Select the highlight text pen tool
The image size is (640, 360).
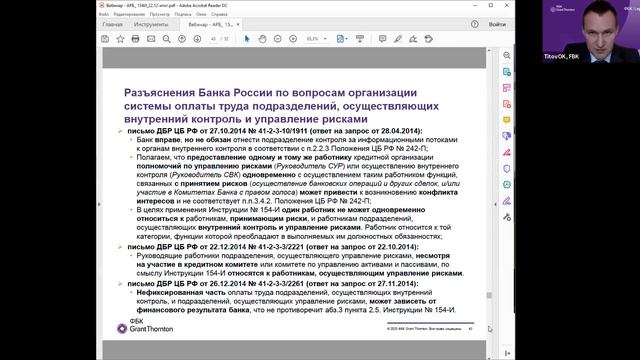[398, 39]
